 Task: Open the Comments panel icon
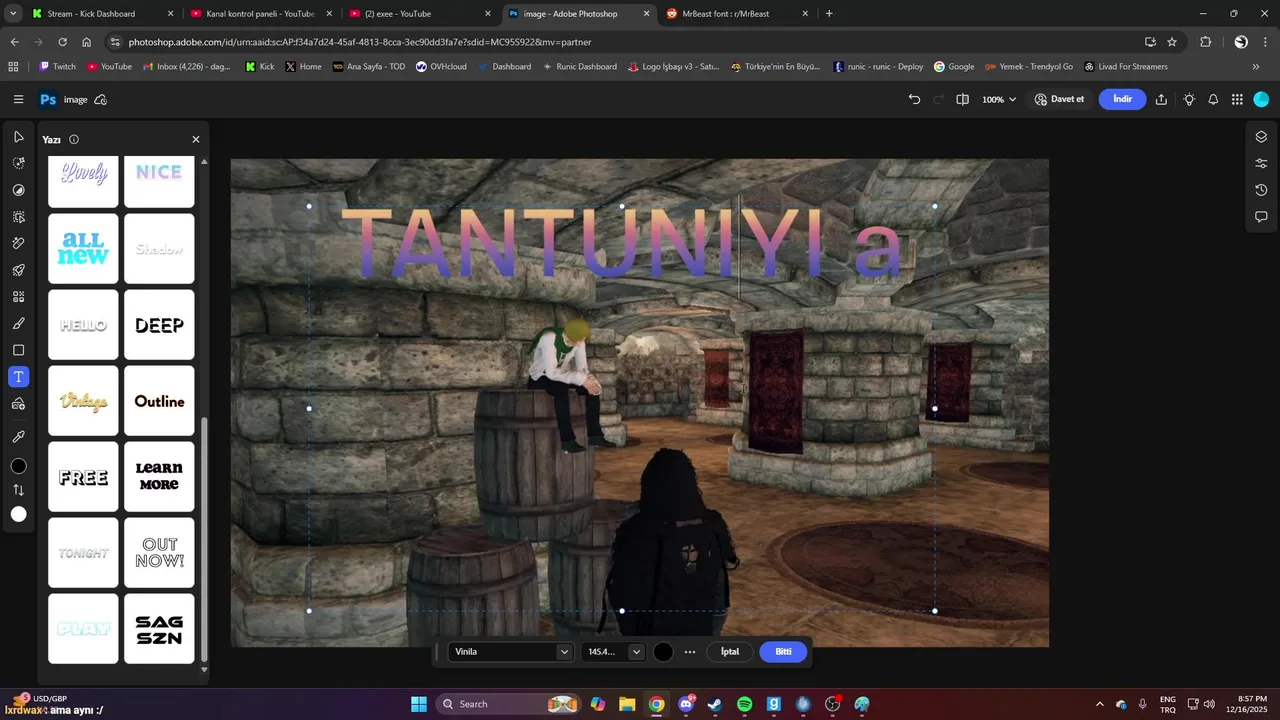click(x=1261, y=217)
